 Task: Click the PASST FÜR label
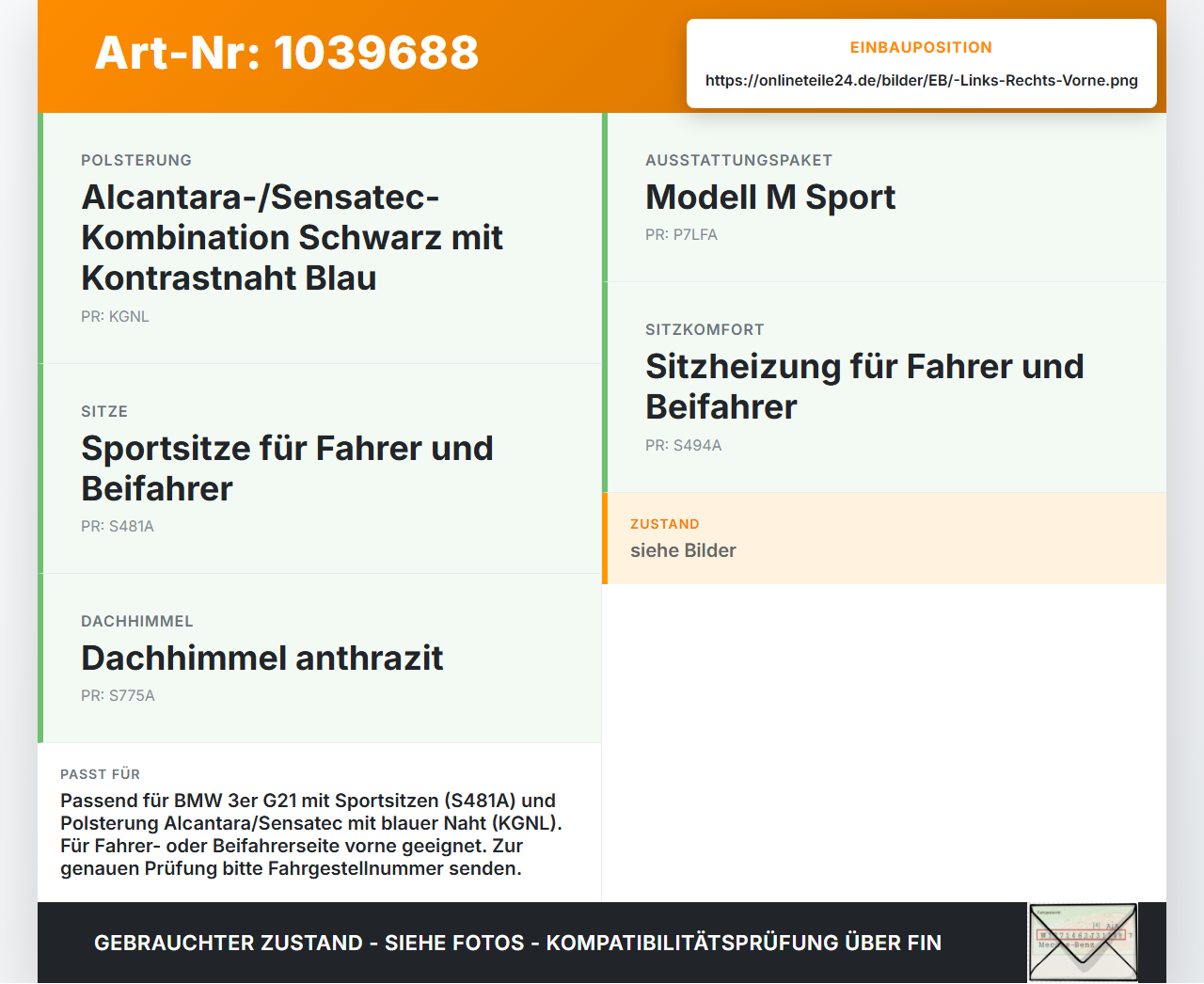point(100,775)
